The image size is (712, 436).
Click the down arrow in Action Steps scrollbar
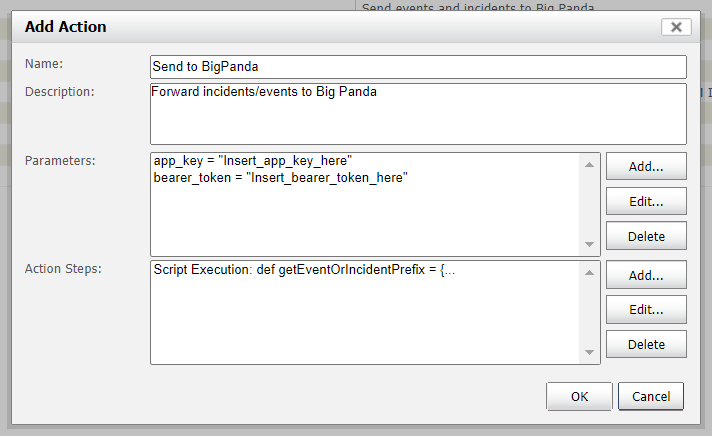589,352
